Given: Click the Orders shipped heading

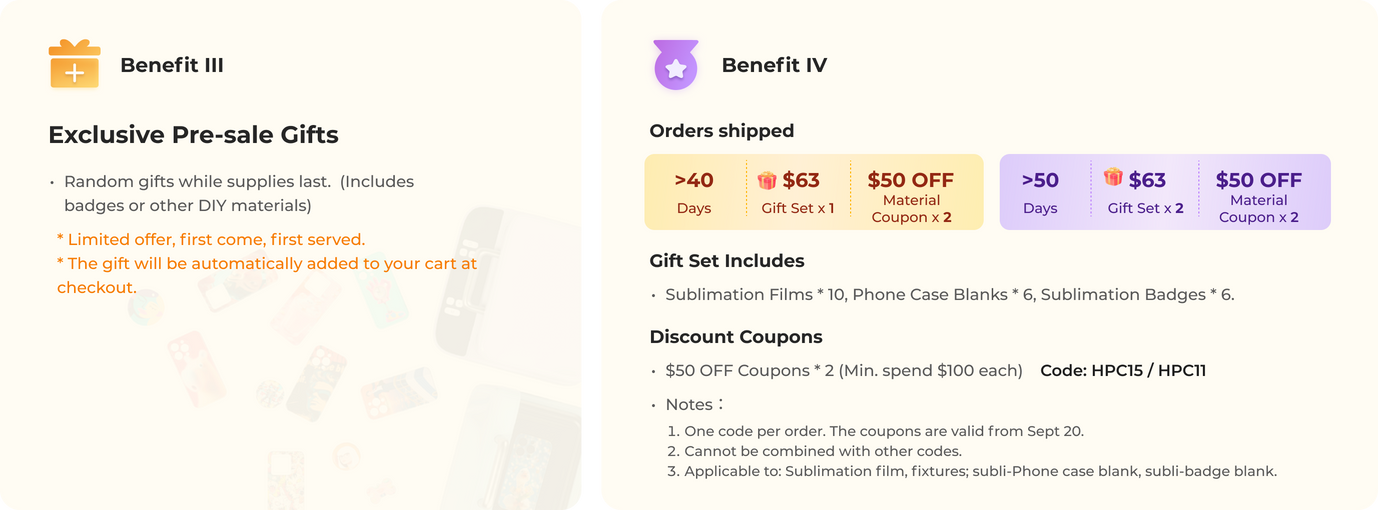Looking at the screenshot, I should click(x=721, y=131).
